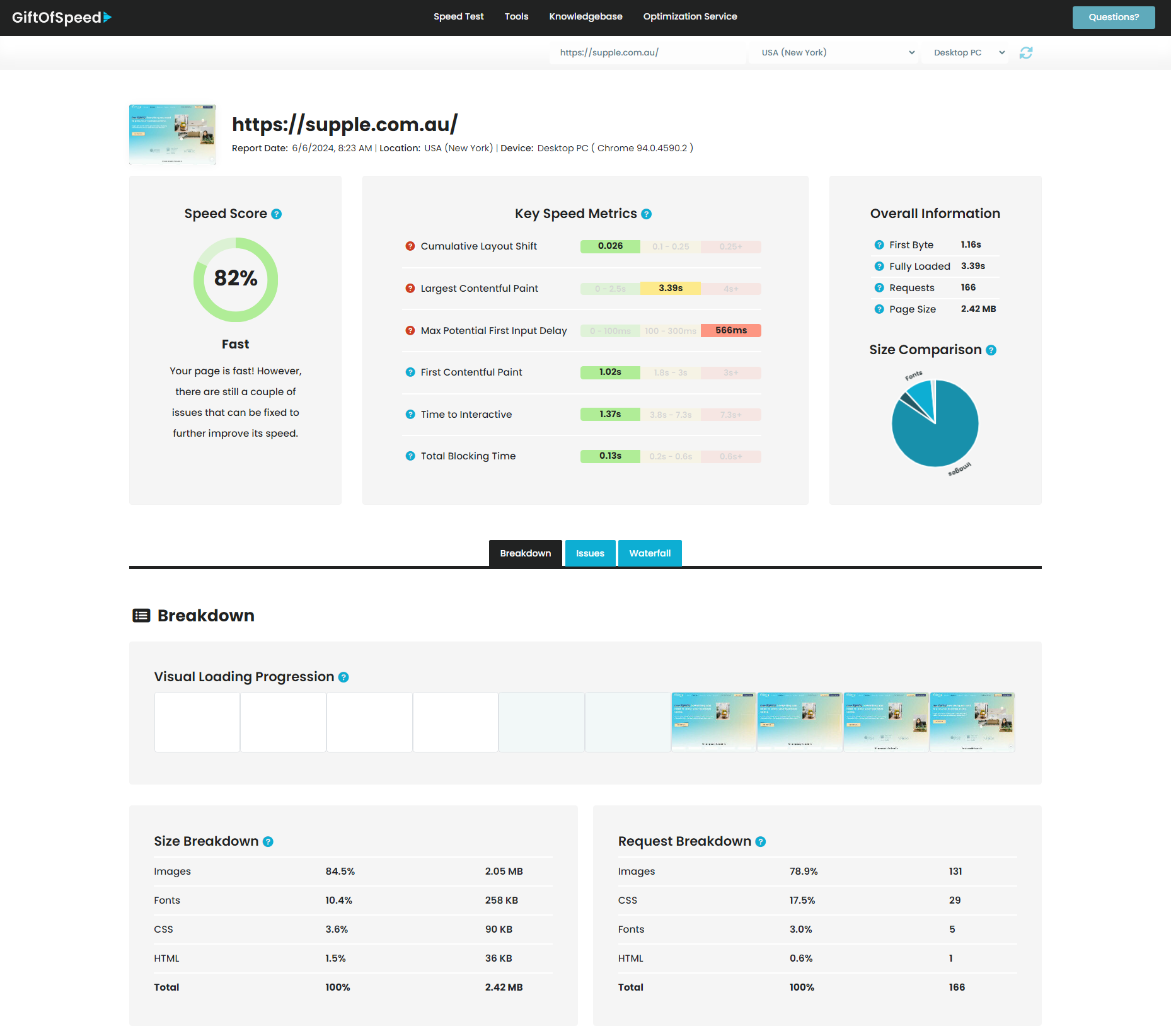Click the 566ms red input delay bar

pos(731,330)
